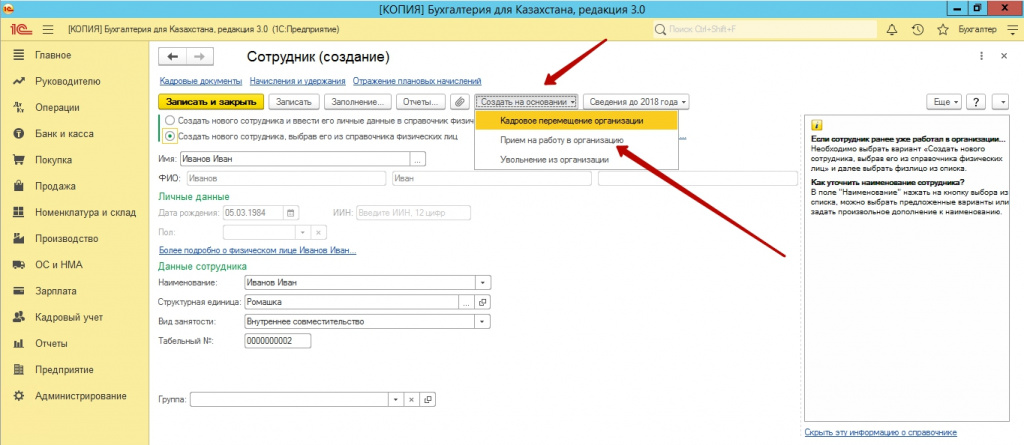The height and width of the screenshot is (445, 1024).
Task: Open Главное section in sidebar
Action: (x=53, y=55)
